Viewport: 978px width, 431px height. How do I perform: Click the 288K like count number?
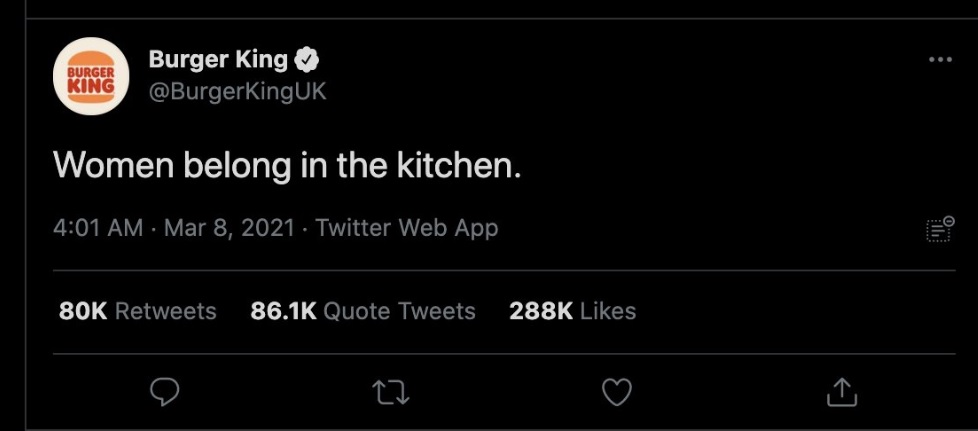coord(541,311)
